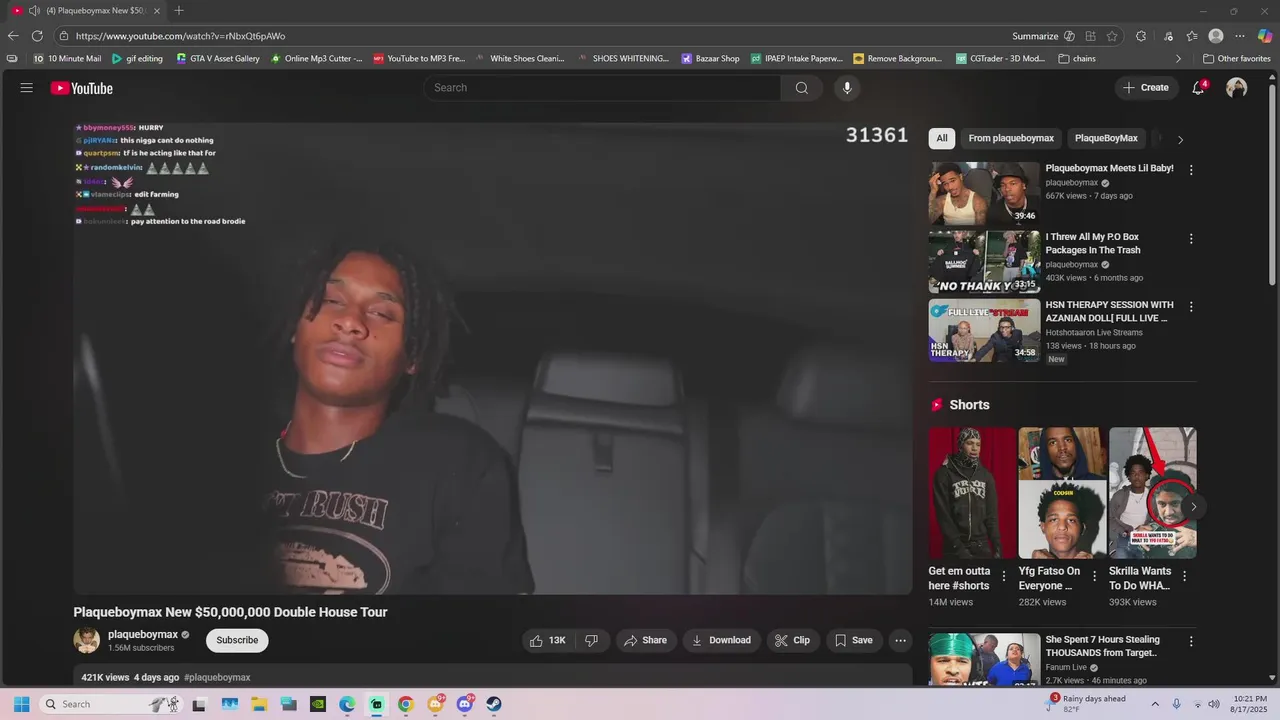This screenshot has height=720, width=1280.
Task: Like the video with thumbs up
Action: tap(548, 640)
